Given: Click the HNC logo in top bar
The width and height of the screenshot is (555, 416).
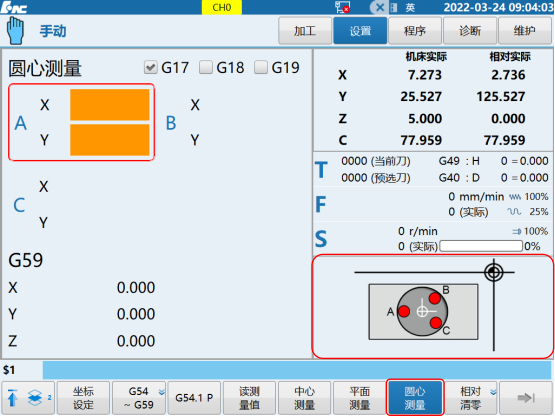Looking at the screenshot, I should pyautogui.click(x=14, y=7).
